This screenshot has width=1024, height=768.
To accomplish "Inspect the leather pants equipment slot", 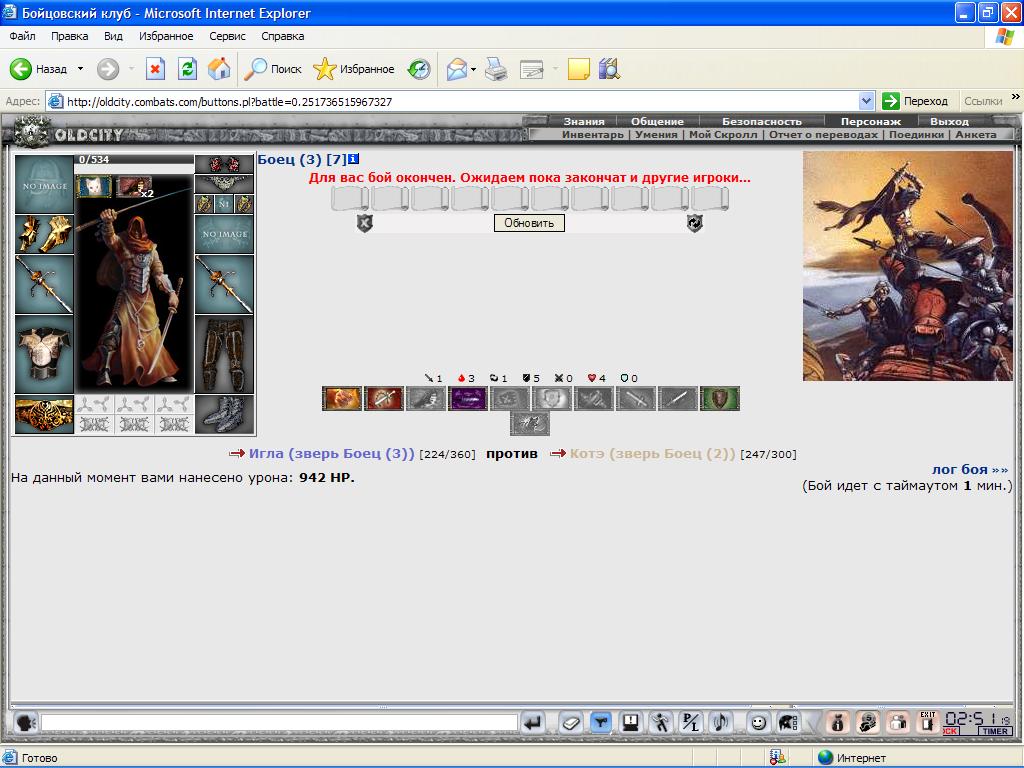I will [x=224, y=355].
